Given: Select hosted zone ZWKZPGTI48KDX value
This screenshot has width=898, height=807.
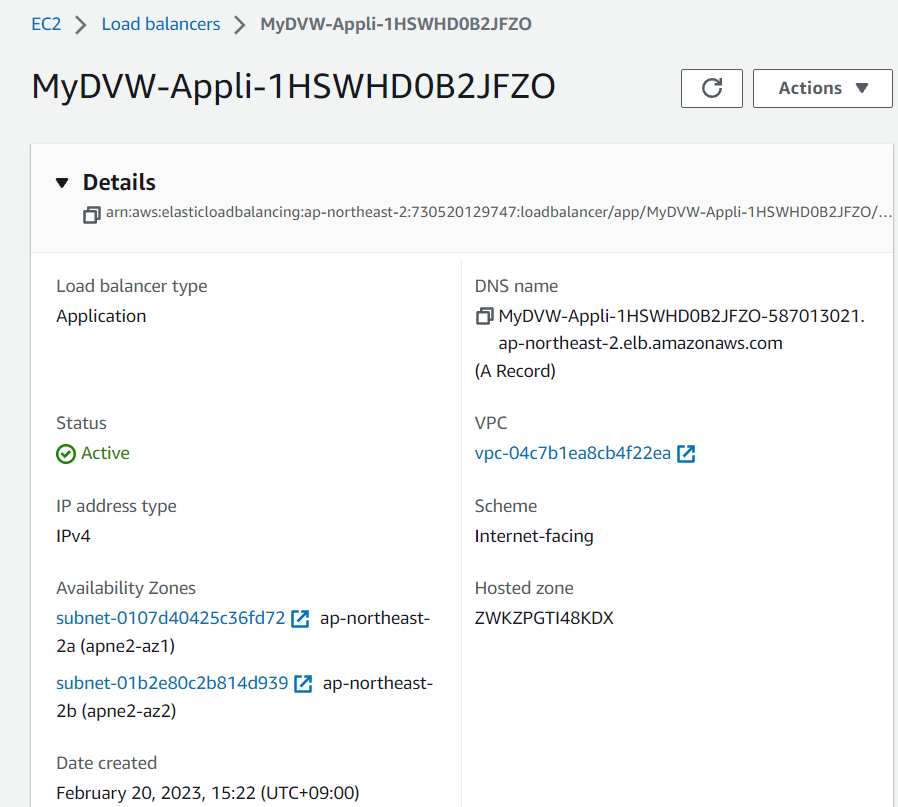Looking at the screenshot, I should click(544, 618).
